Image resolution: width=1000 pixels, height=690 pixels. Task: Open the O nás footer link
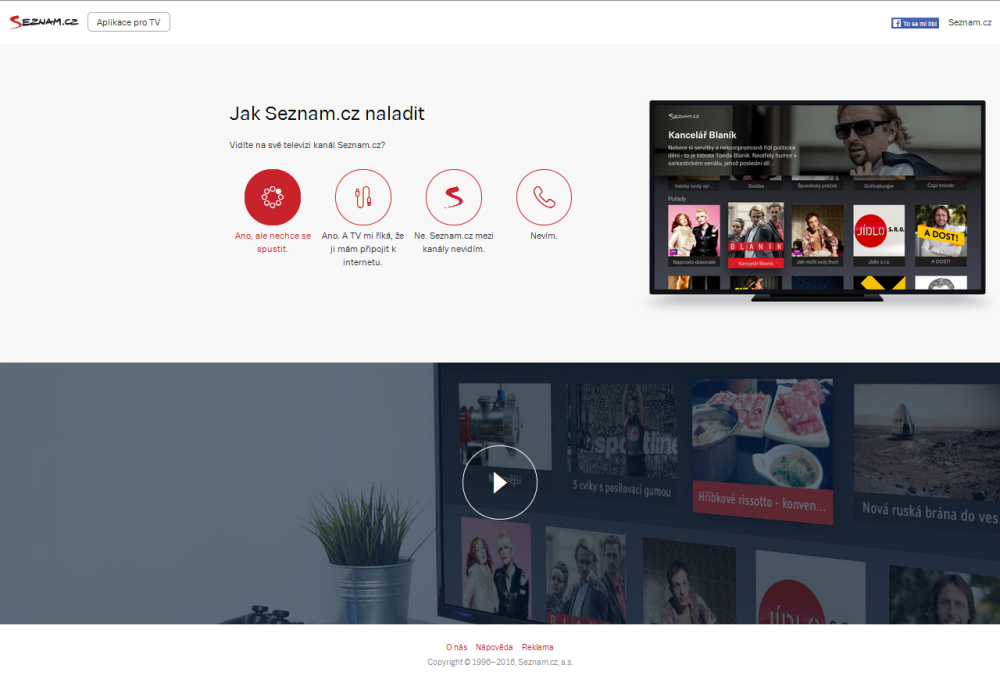click(x=457, y=647)
